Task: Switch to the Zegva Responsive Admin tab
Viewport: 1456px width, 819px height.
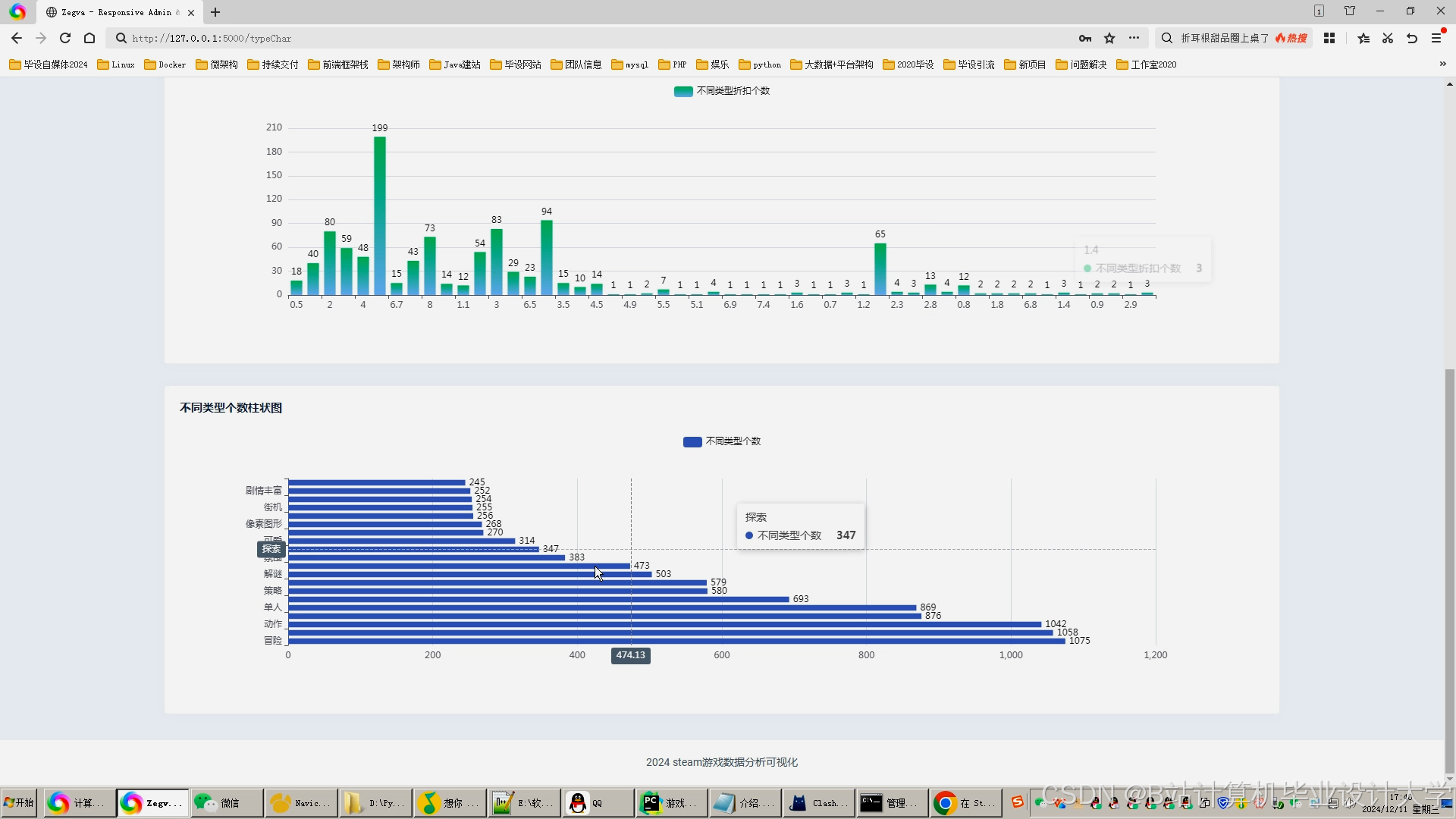Action: (114, 12)
